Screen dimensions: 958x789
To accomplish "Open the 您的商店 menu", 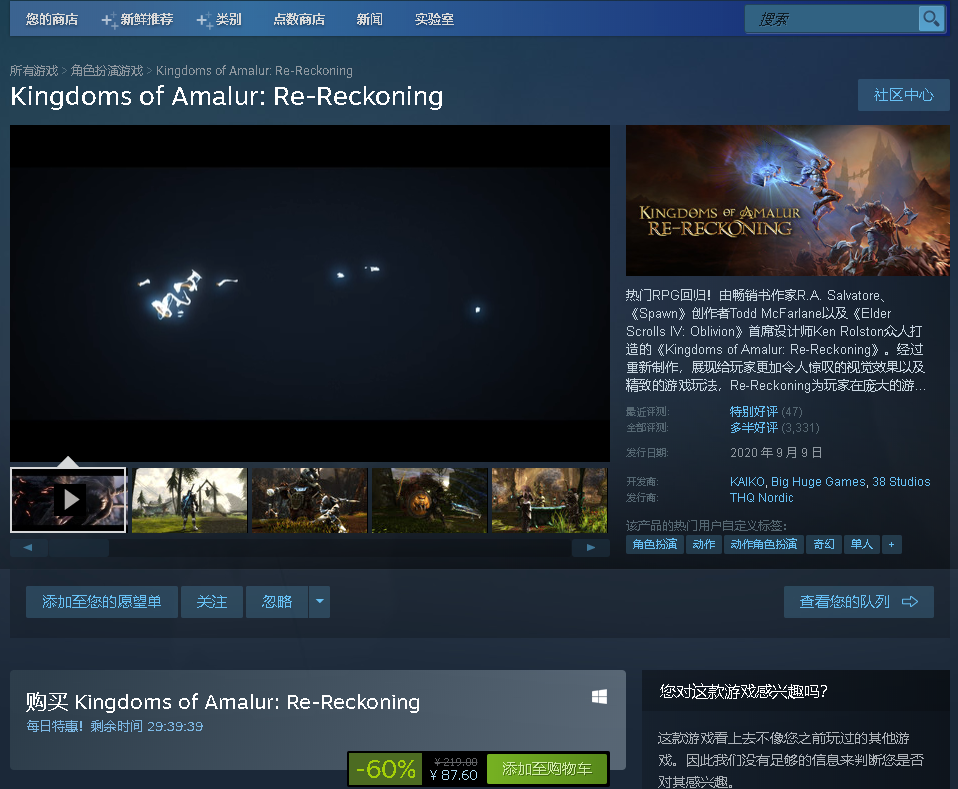I will pyautogui.click(x=52, y=20).
